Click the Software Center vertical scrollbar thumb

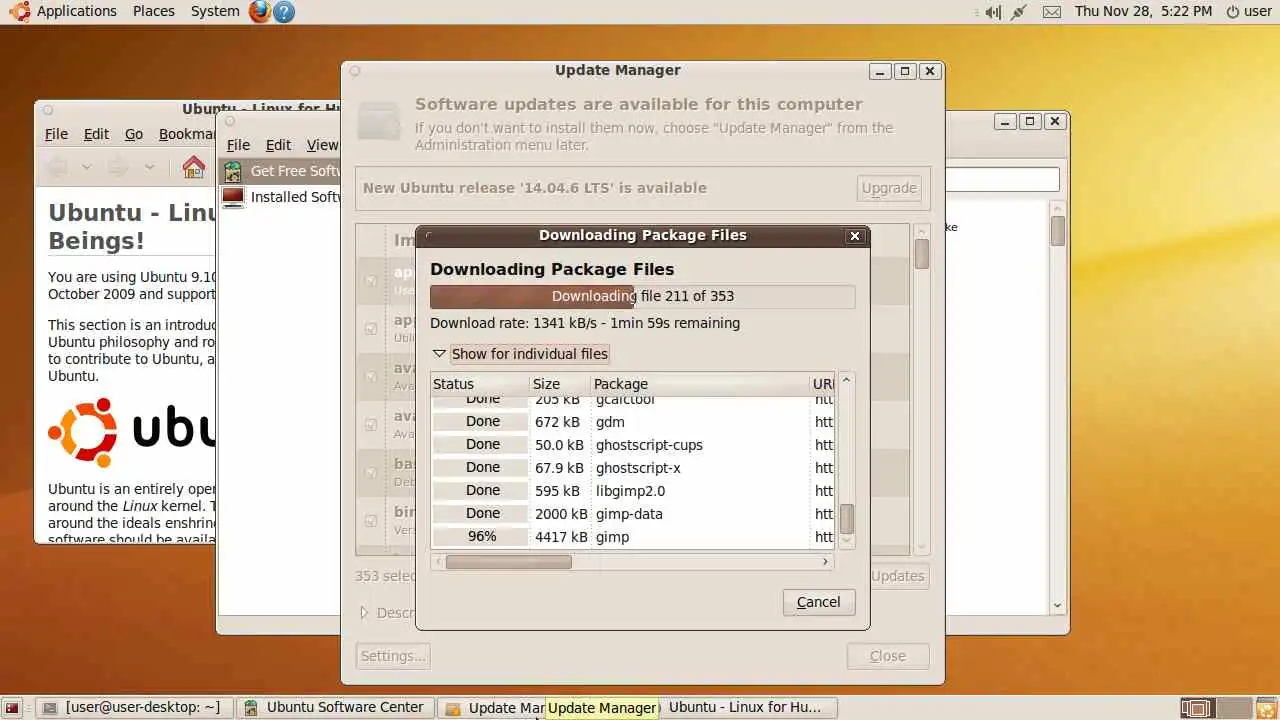click(x=1057, y=230)
